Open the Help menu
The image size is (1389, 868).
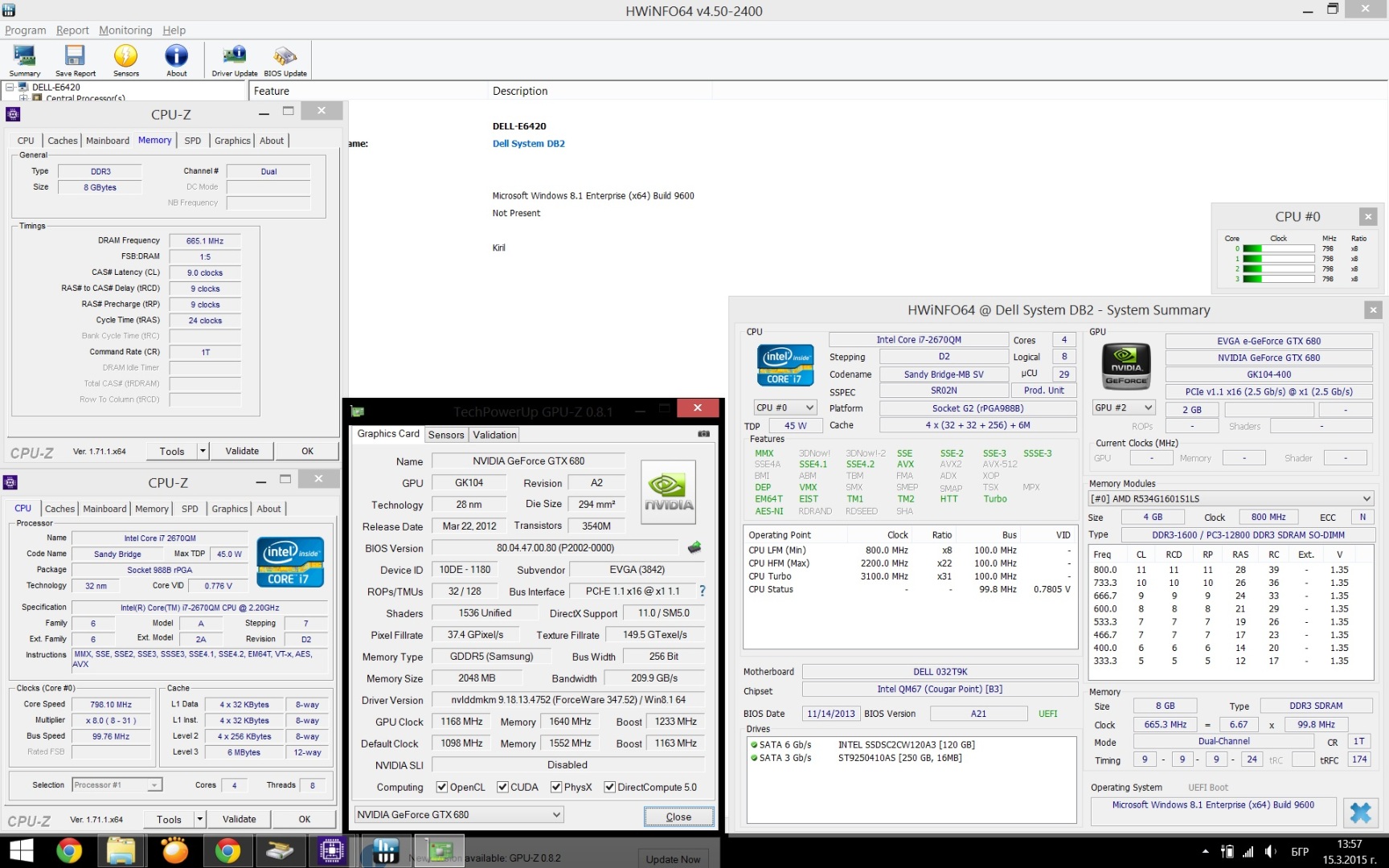coord(174,30)
